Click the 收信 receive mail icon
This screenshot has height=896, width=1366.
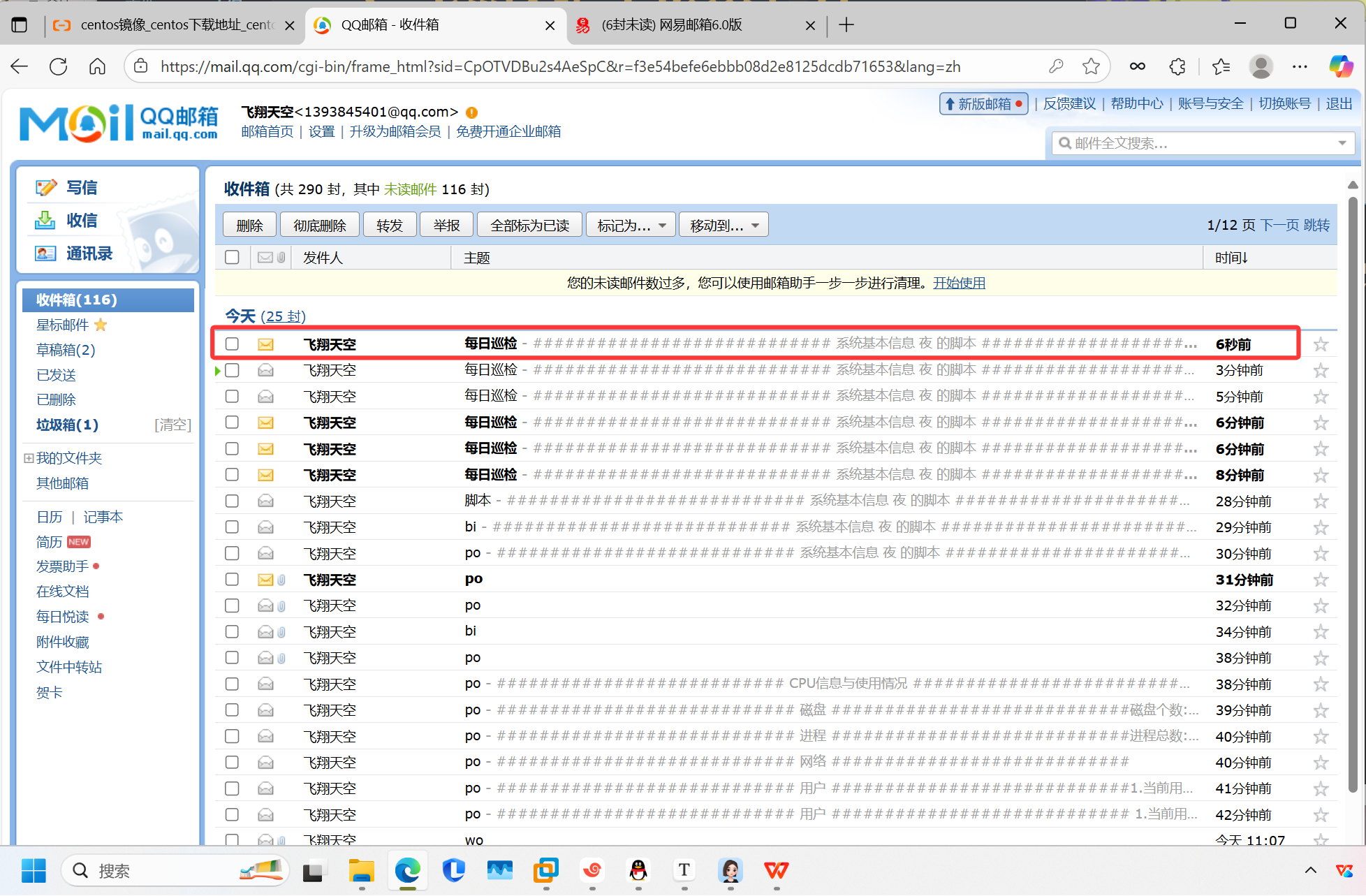[46, 220]
